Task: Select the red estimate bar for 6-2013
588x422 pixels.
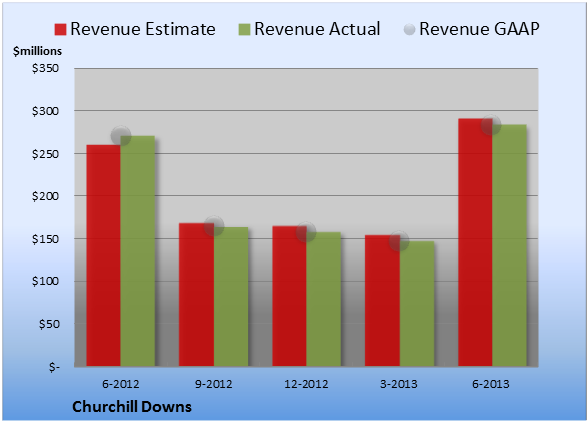Action: (475, 242)
